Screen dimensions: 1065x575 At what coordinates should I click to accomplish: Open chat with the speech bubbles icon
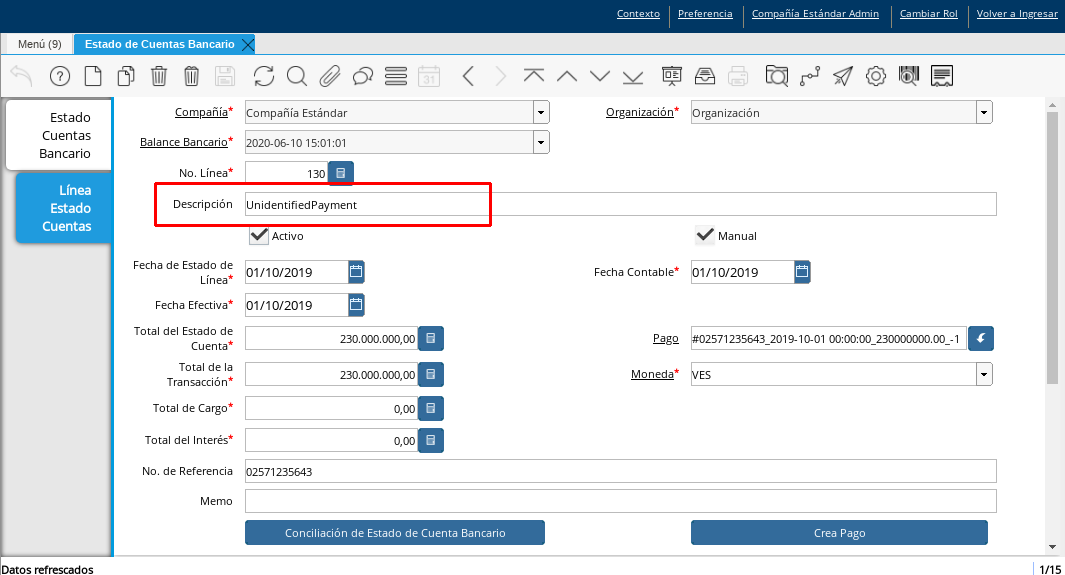363,76
